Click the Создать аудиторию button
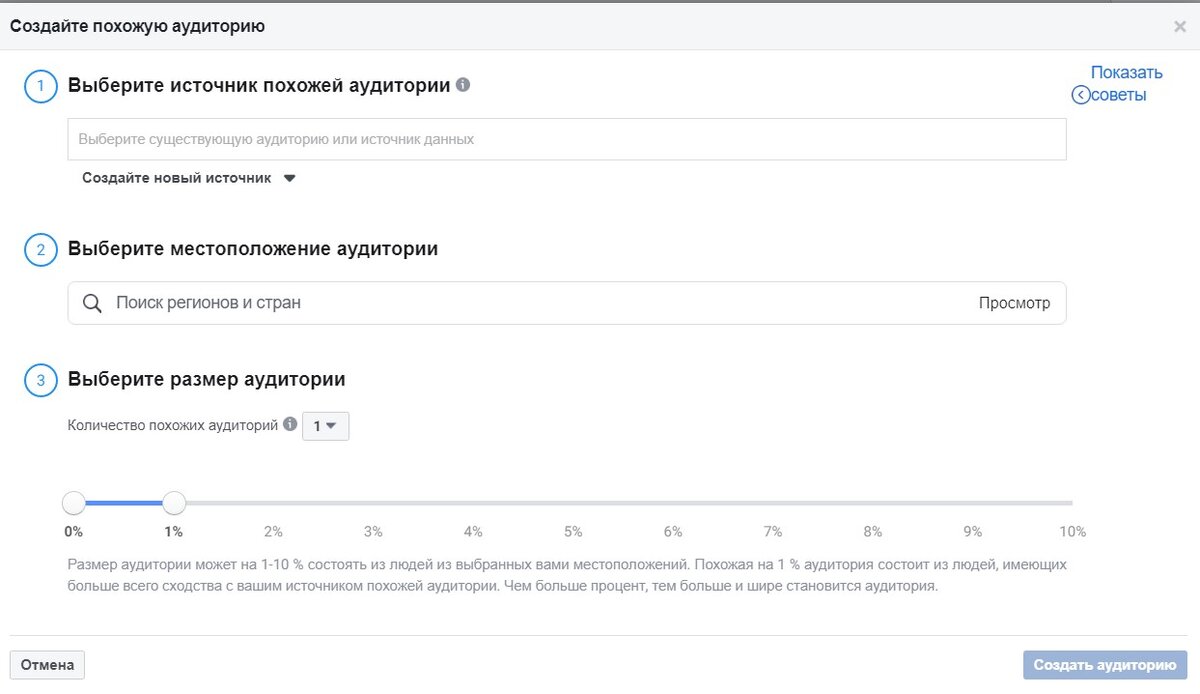Viewport: 1200px width, 694px height. (1105, 665)
